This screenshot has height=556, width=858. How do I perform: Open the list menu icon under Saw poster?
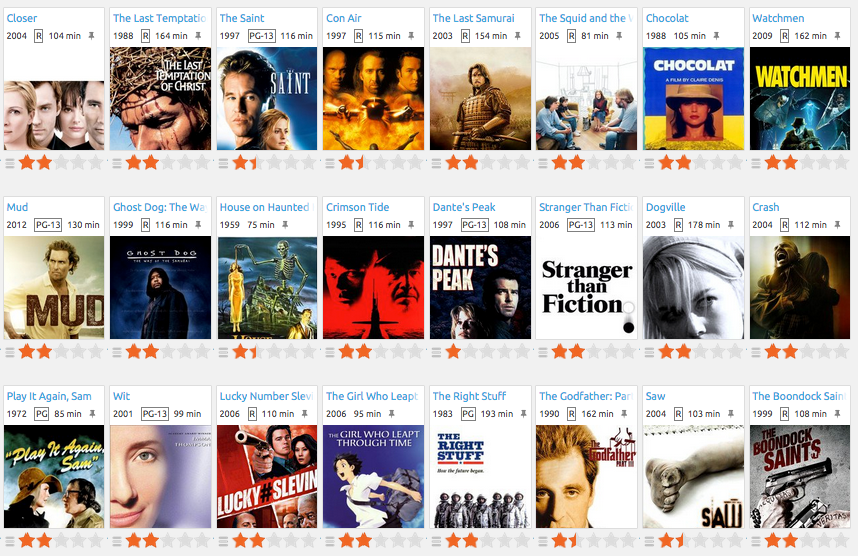tap(649, 541)
